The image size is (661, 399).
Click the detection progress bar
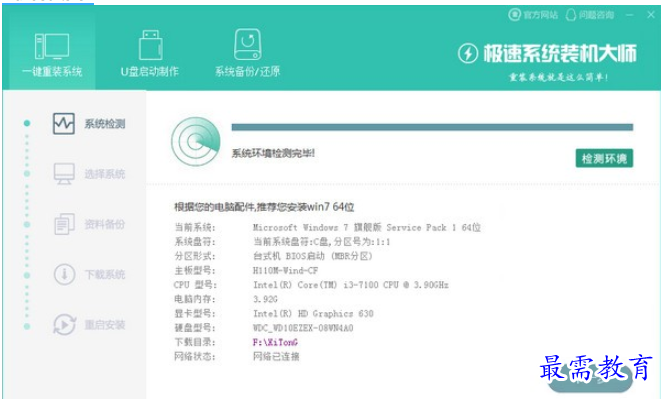(432, 127)
